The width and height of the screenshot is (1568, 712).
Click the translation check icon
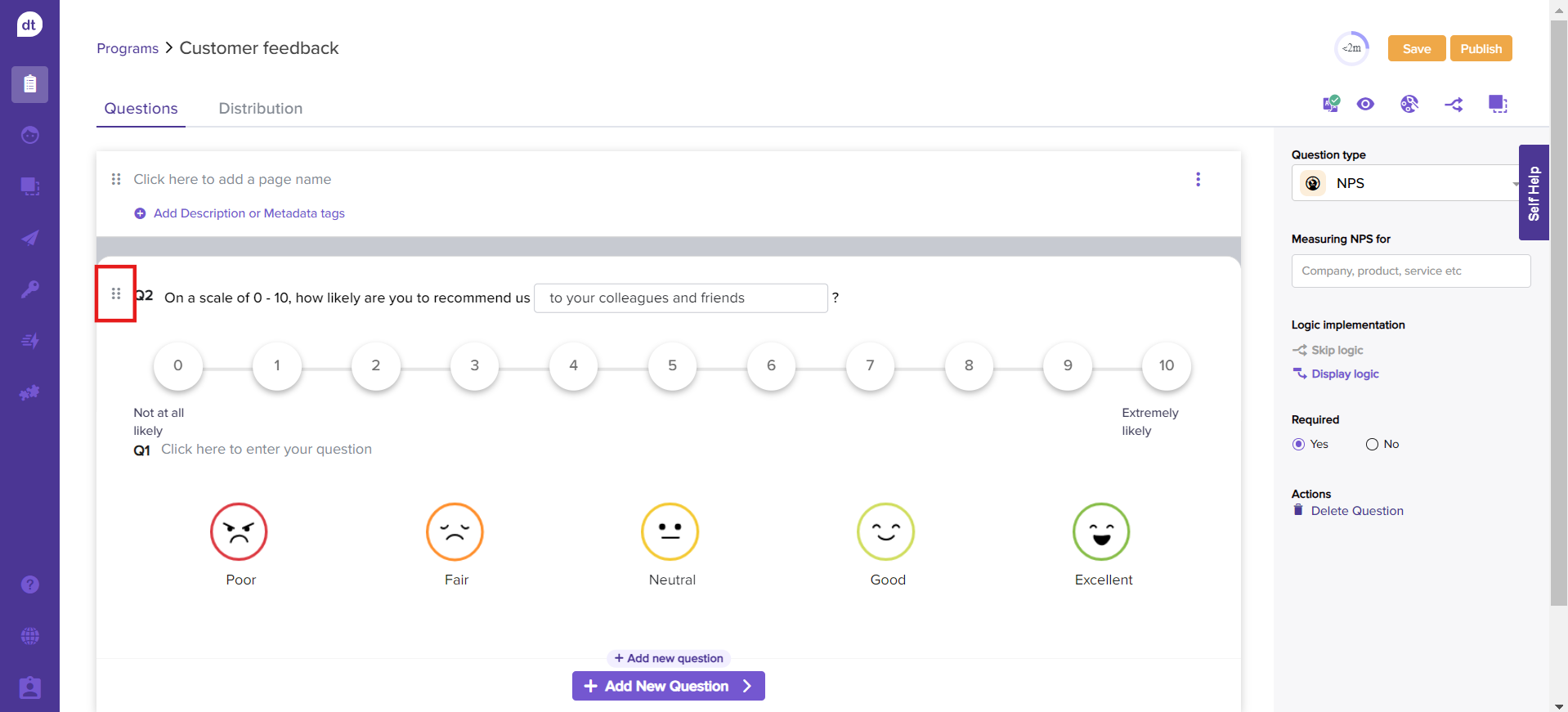1331,104
